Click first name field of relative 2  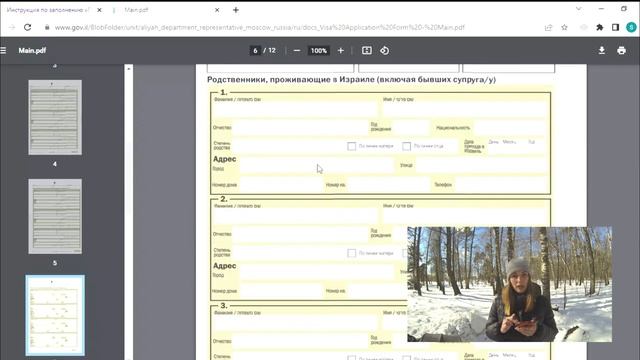point(464,216)
